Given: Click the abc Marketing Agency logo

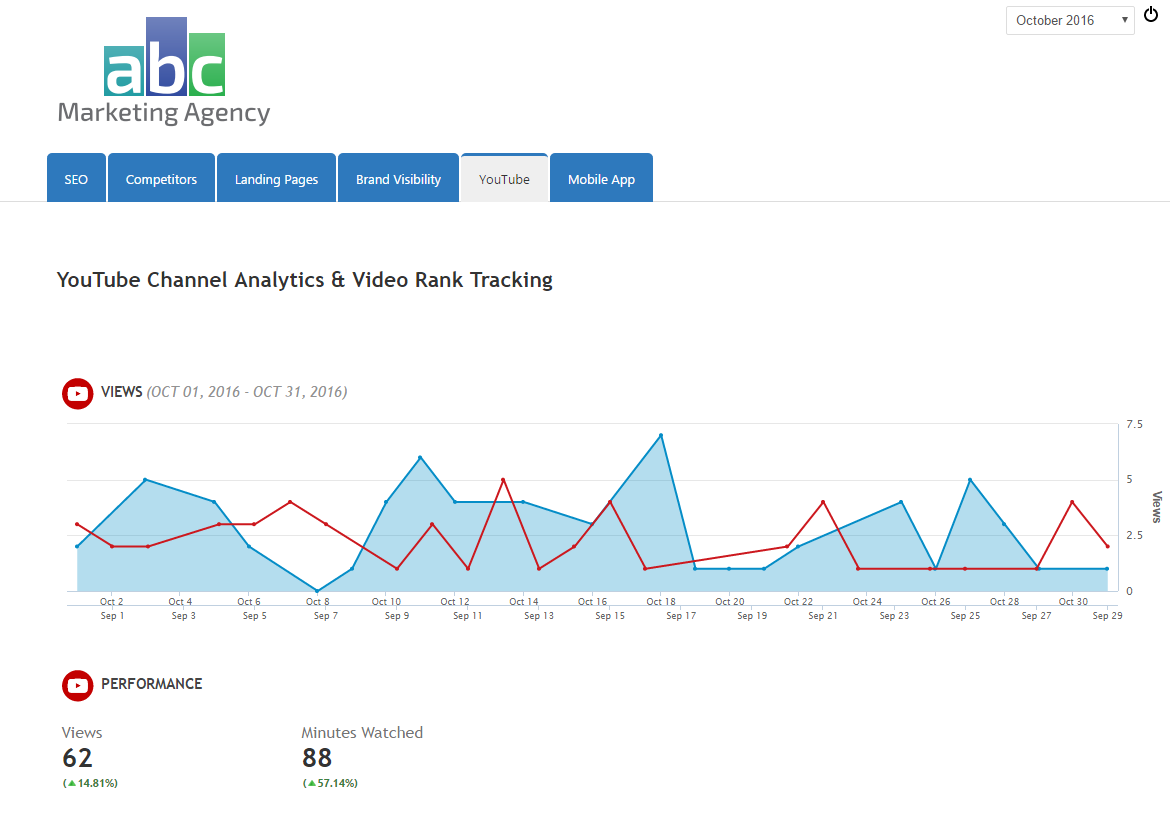Looking at the screenshot, I should coord(164,72).
